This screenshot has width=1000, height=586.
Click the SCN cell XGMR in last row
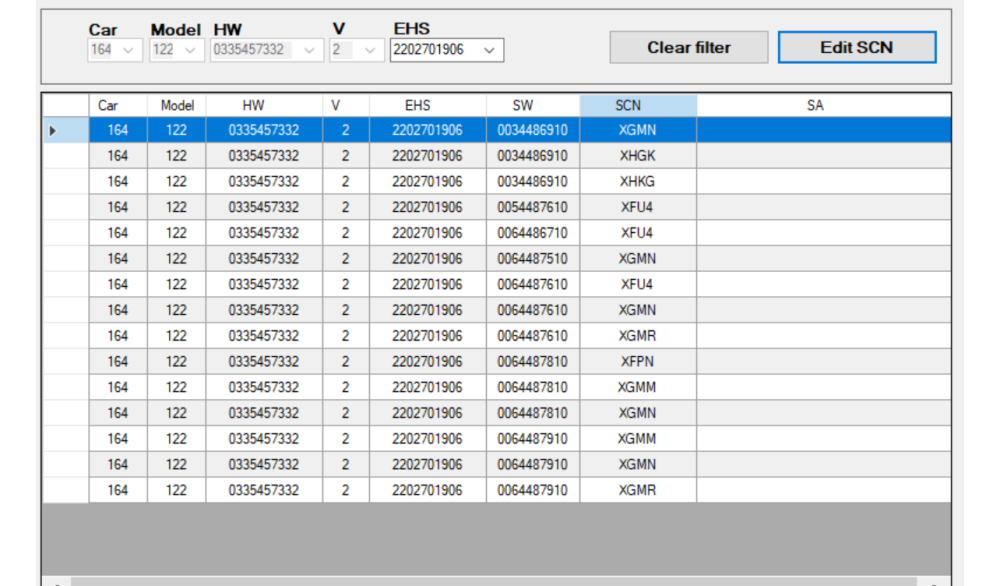pos(637,490)
